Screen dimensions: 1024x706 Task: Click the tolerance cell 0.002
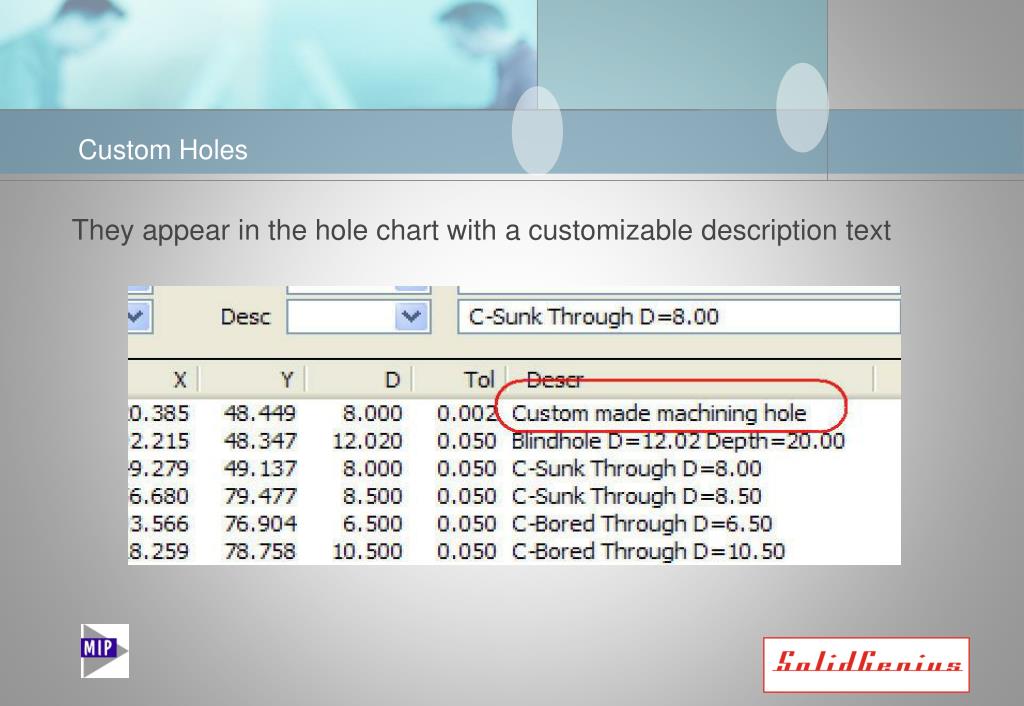pos(466,413)
